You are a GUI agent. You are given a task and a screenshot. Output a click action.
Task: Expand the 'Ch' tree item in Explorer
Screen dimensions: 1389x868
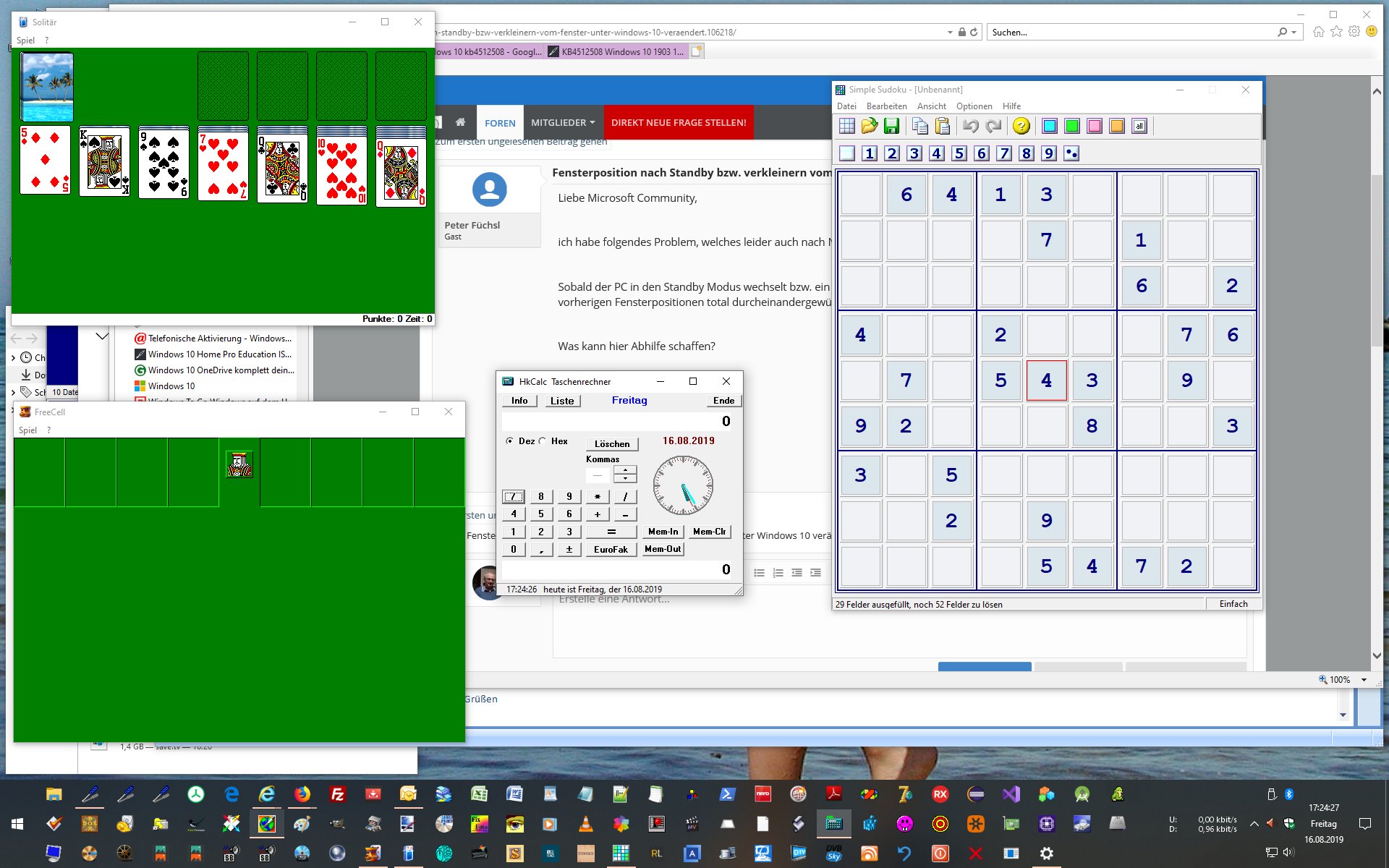pos(13,357)
